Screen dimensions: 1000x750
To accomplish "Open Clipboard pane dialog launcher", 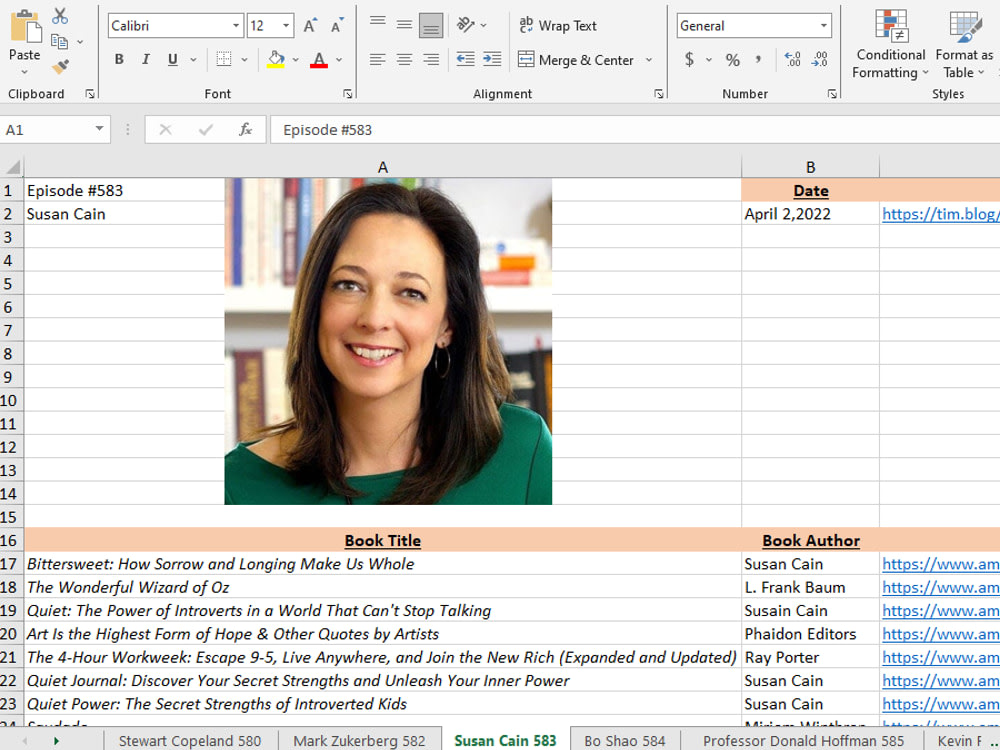I will pyautogui.click(x=90, y=94).
